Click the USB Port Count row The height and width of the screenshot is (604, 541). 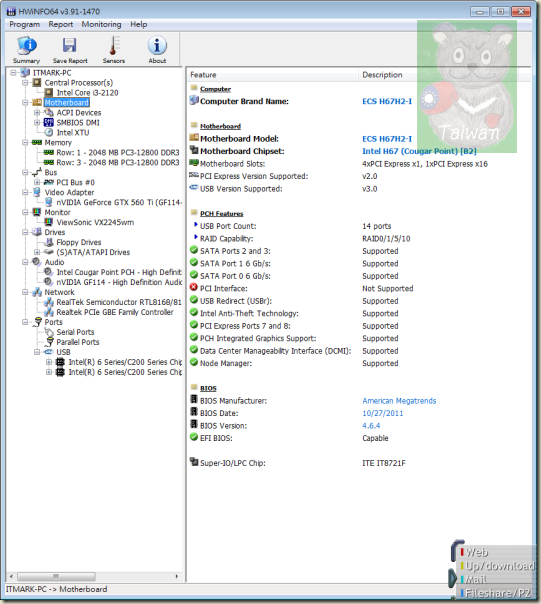(358, 226)
